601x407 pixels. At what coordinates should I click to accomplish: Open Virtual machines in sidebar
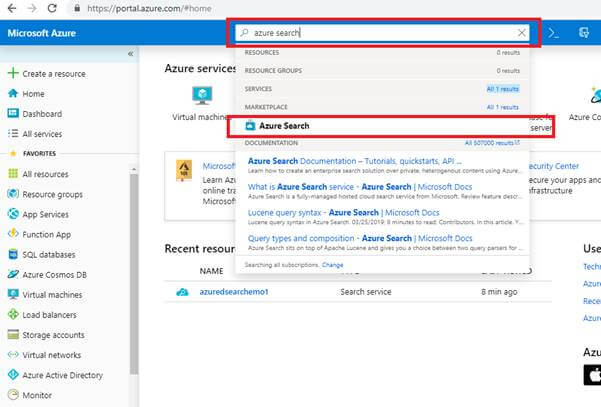pos(52,295)
